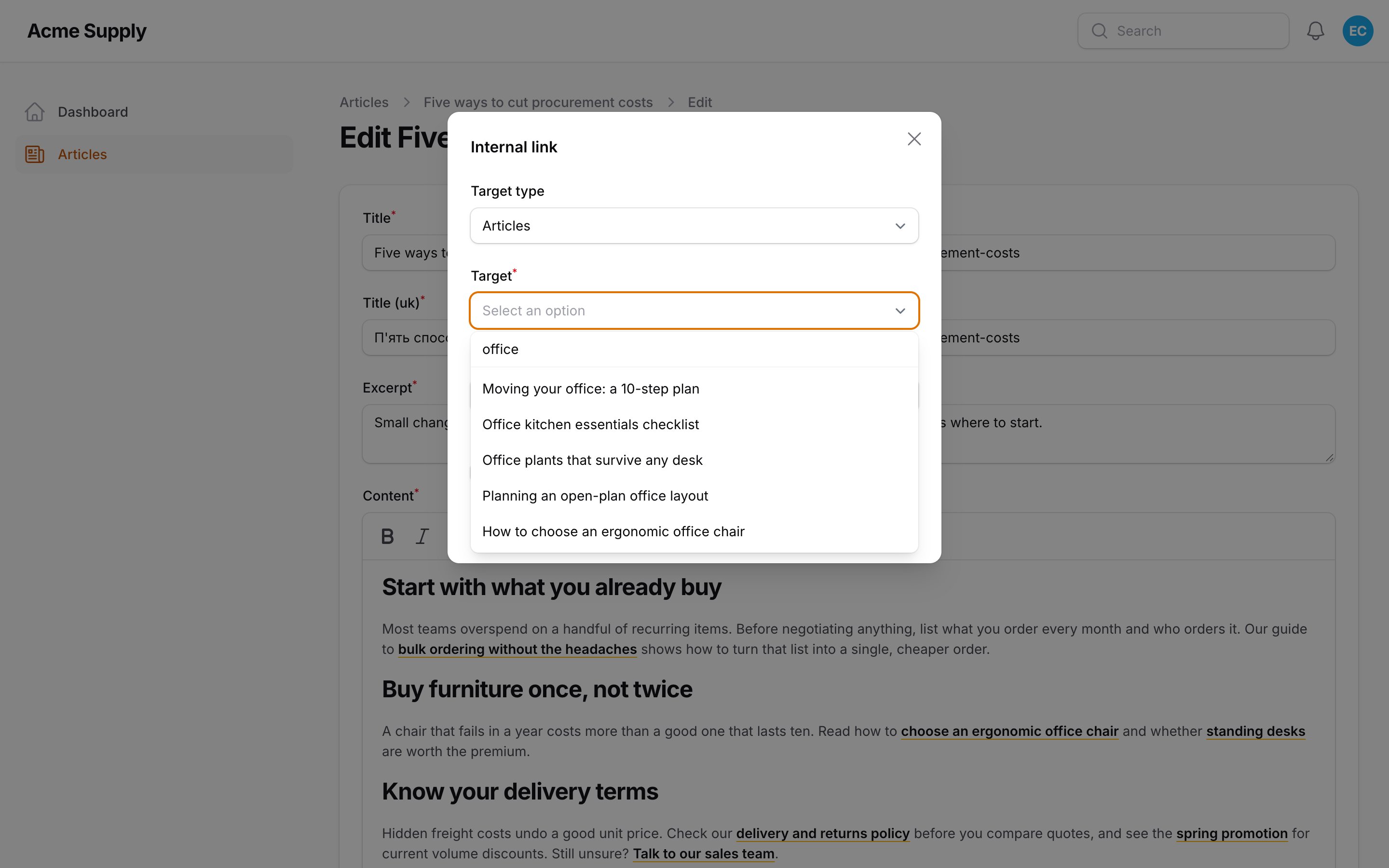This screenshot has width=1389, height=868.
Task: Click the Target select chevron
Action: click(x=900, y=311)
